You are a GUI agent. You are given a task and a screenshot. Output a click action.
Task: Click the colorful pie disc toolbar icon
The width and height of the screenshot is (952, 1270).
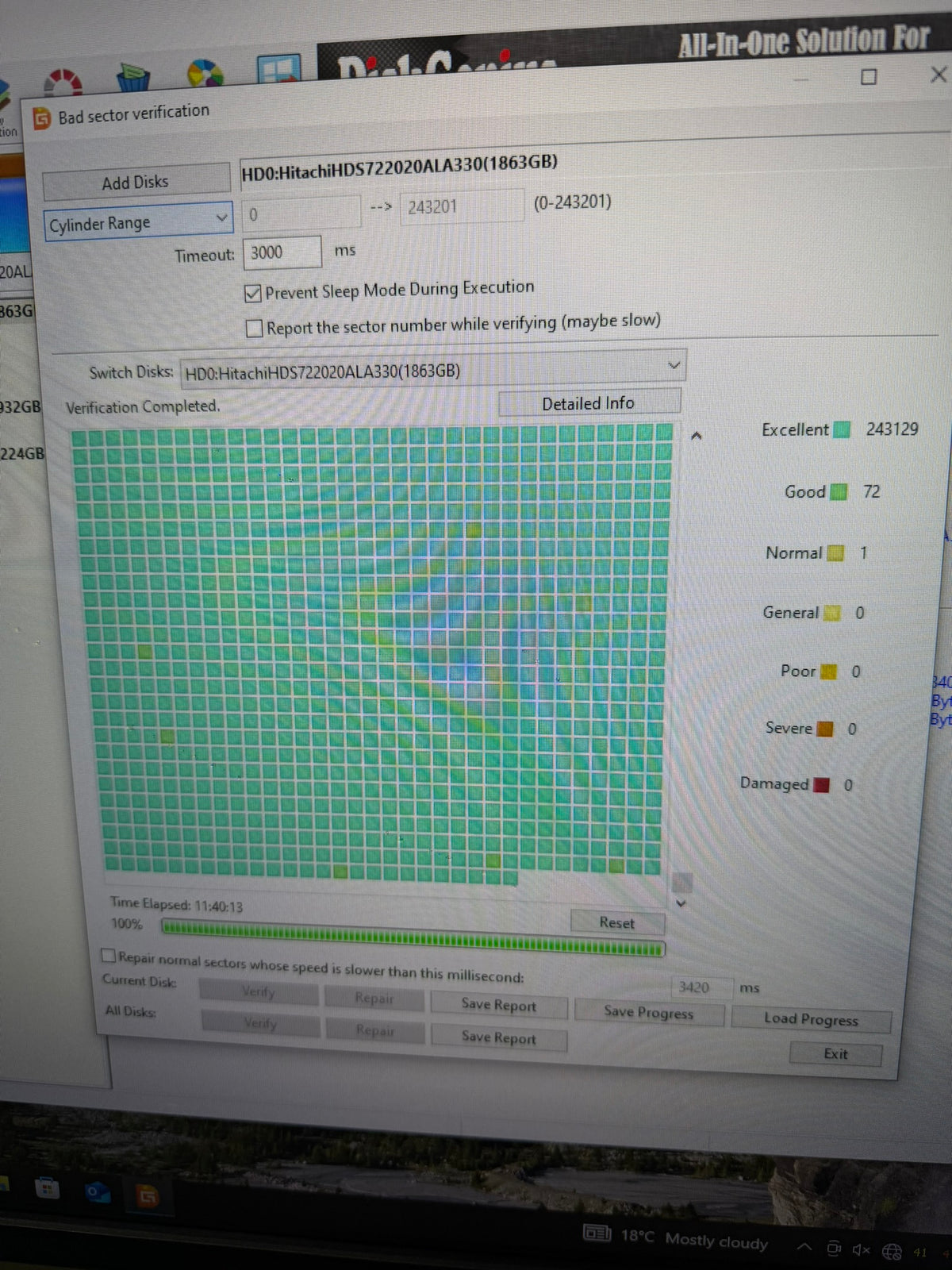pyautogui.click(x=205, y=74)
